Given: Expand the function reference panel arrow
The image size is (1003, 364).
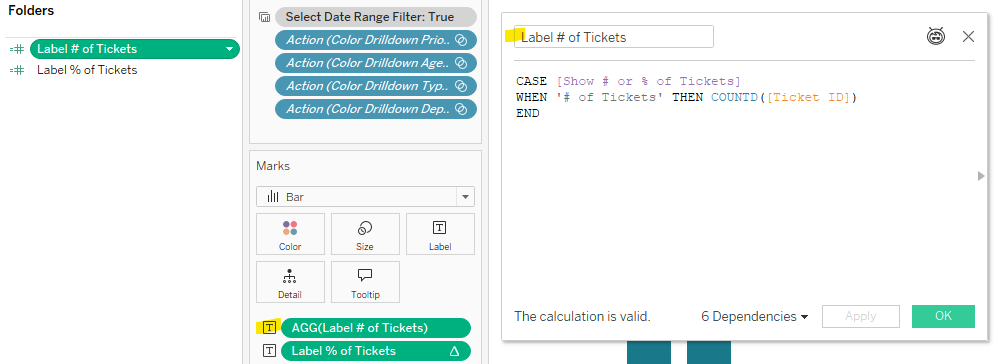Looking at the screenshot, I should point(981,176).
